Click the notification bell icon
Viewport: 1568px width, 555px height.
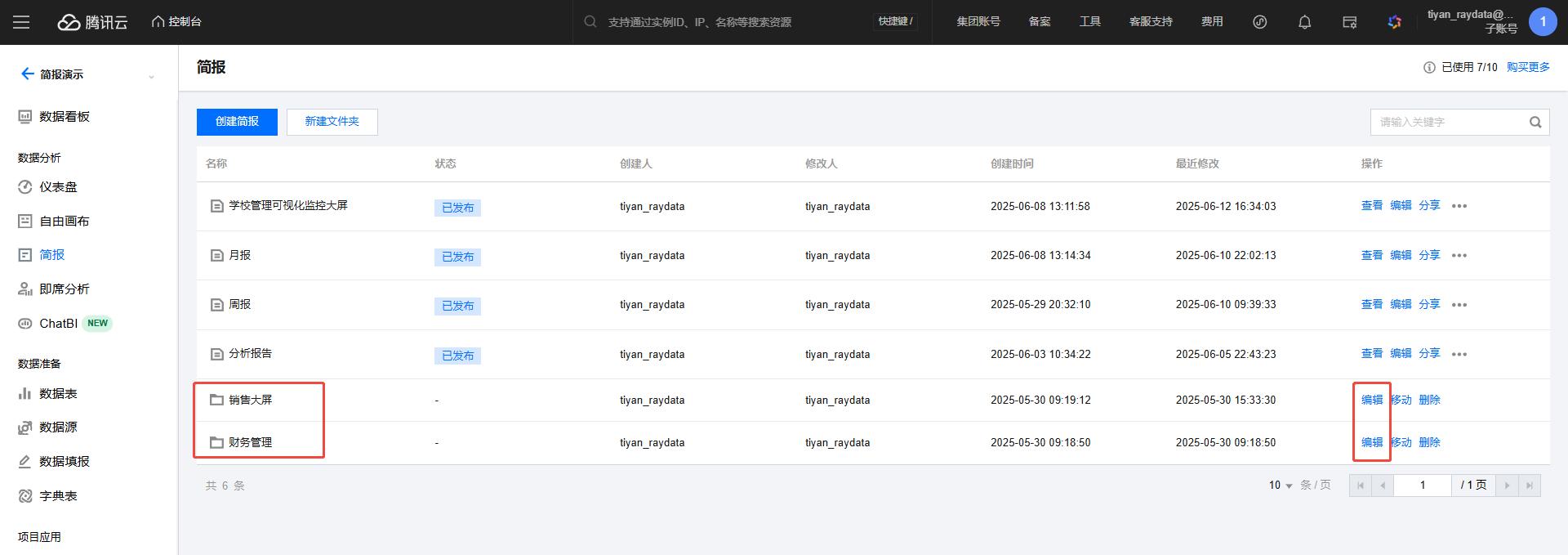(1304, 22)
